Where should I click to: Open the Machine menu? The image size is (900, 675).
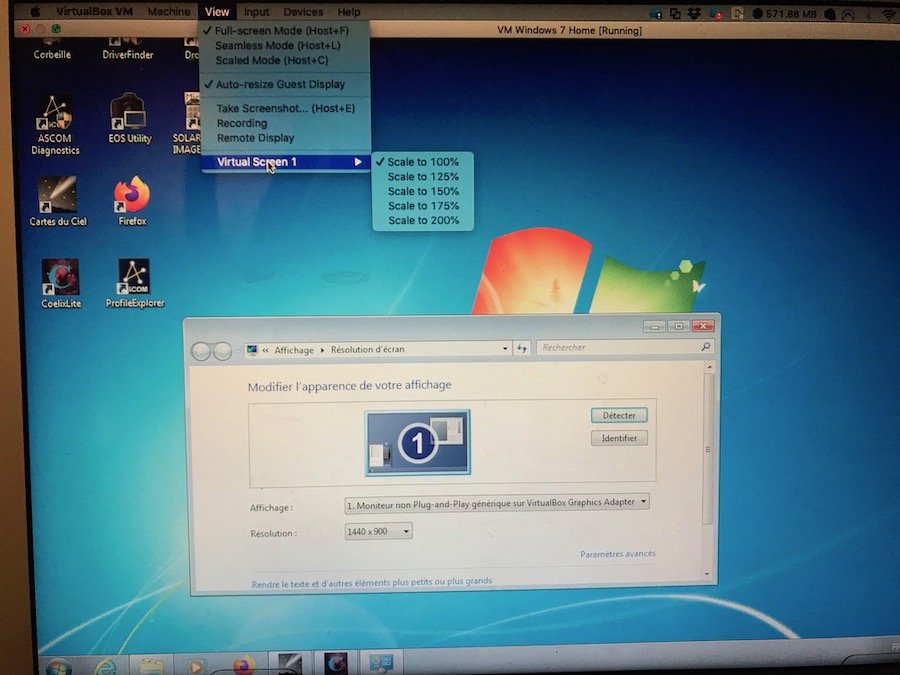point(169,11)
